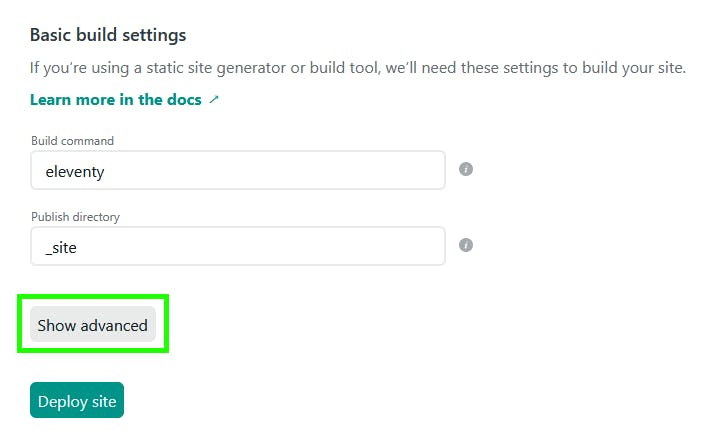The height and width of the screenshot is (438, 708).
Task: Focus the Build command input field
Action: click(x=238, y=170)
